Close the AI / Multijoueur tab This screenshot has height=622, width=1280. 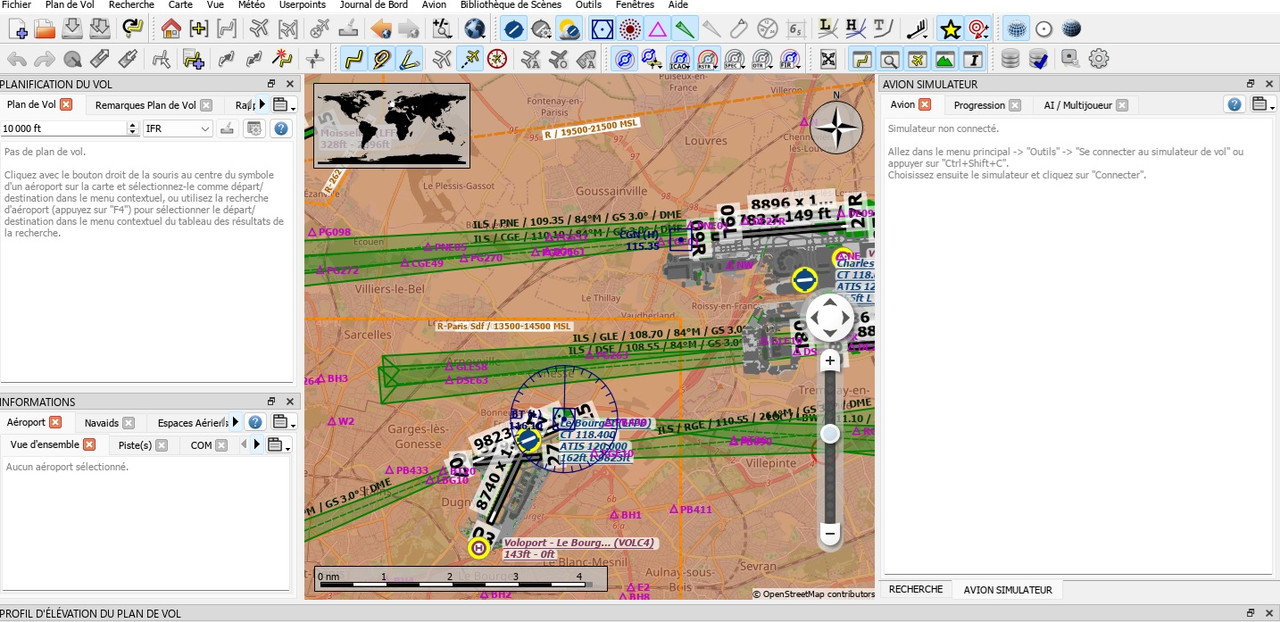point(1122,105)
